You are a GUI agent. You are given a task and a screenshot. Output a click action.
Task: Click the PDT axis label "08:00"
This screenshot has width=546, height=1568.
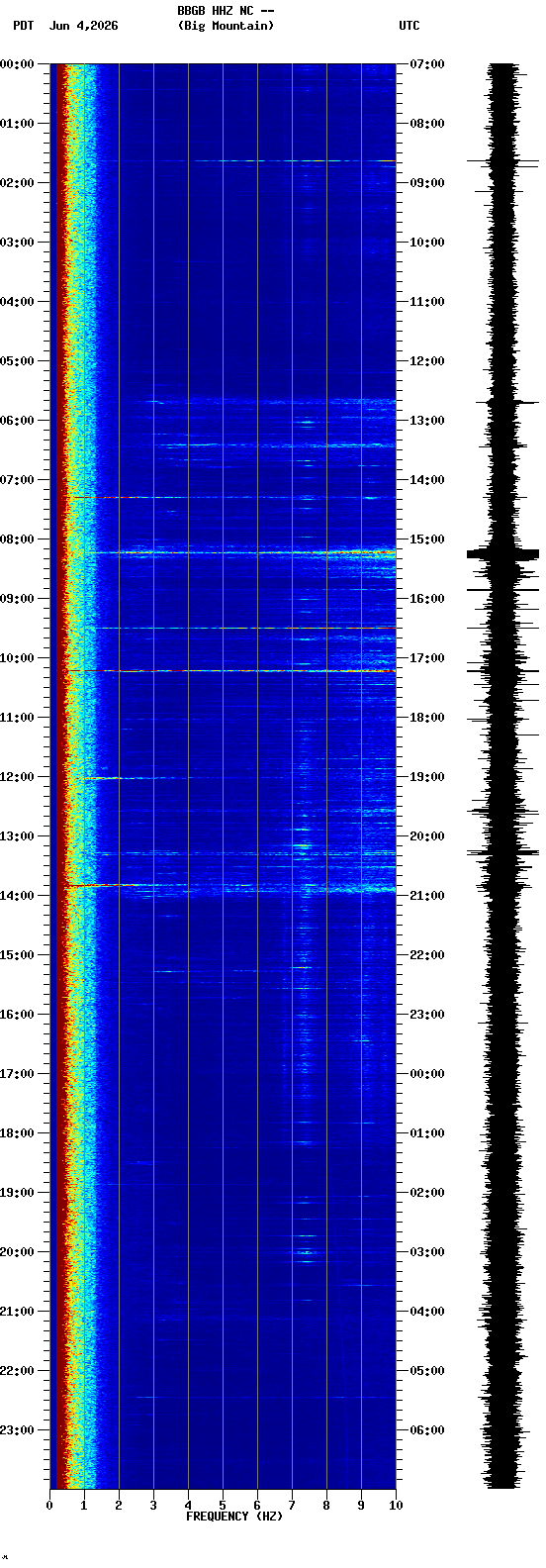(x=17, y=539)
